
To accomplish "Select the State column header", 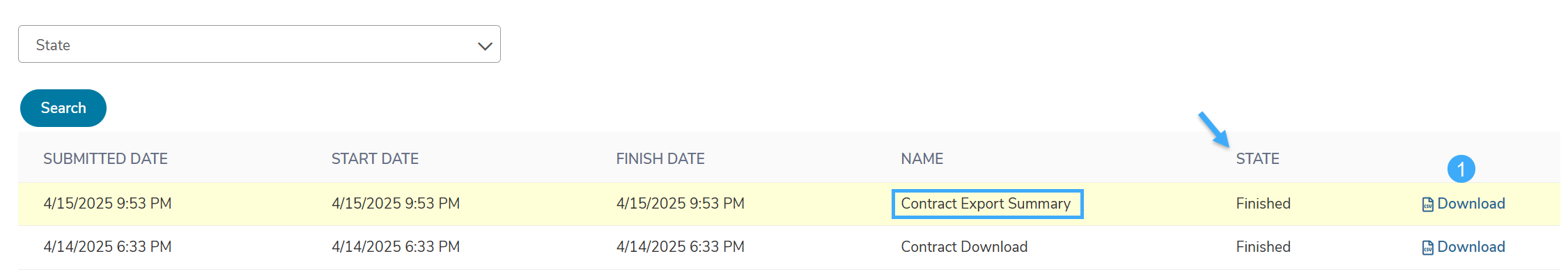I will pyautogui.click(x=1257, y=159).
